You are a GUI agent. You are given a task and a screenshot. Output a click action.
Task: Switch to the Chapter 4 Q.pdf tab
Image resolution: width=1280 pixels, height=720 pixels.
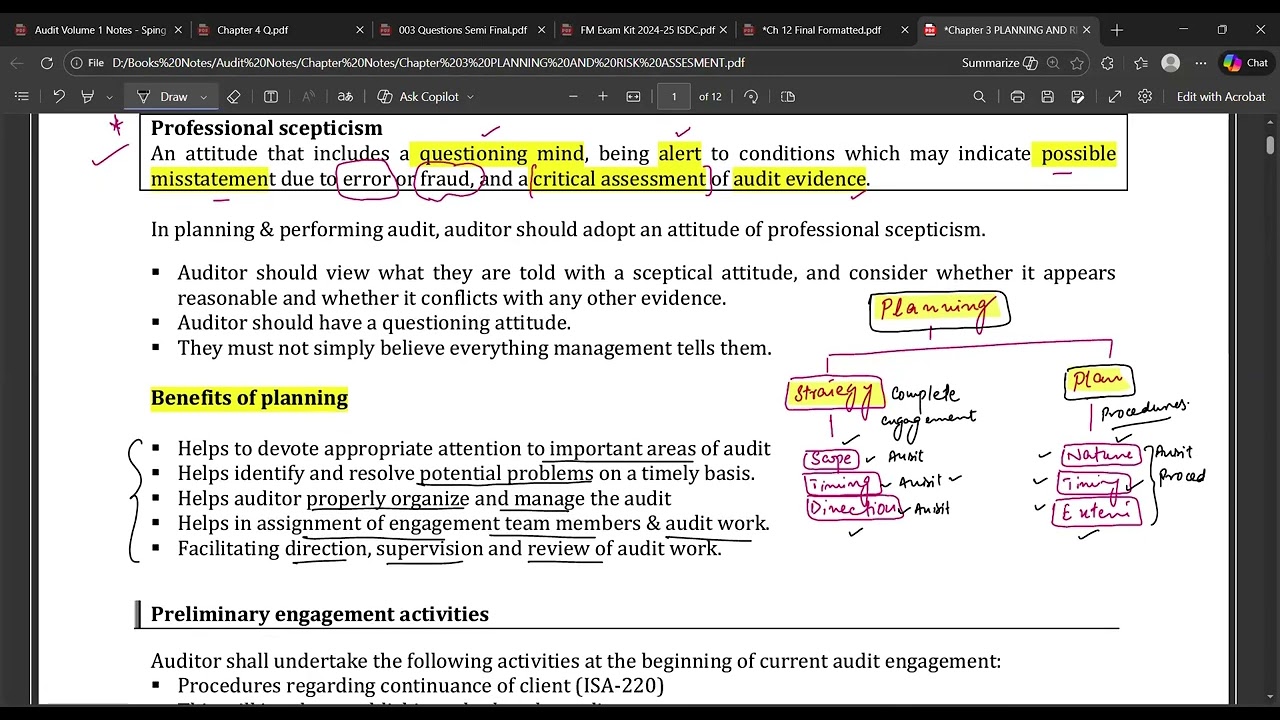pyautogui.click(x=278, y=30)
